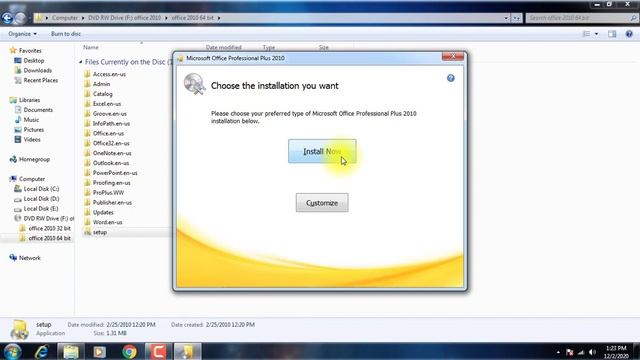Sort by the Name column header
The image size is (640, 360).
(x=91, y=47)
